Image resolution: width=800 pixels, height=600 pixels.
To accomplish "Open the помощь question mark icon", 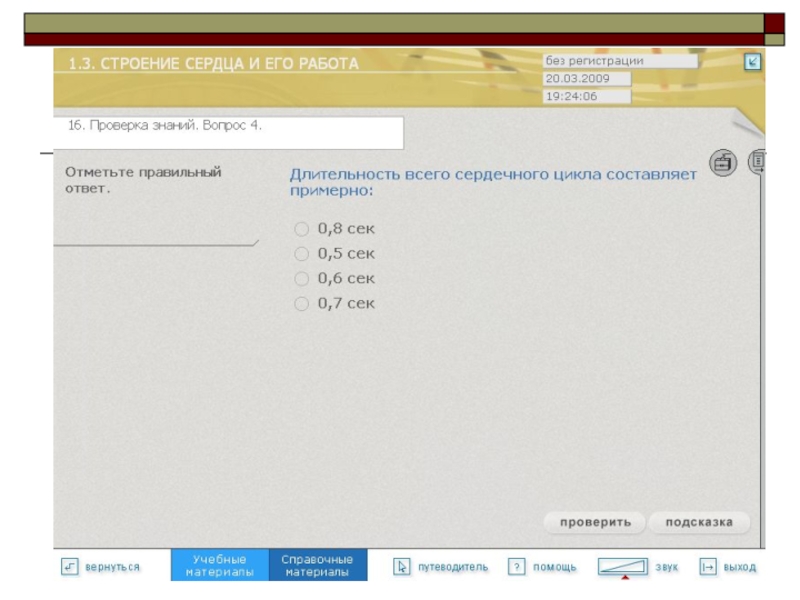I will [x=516, y=567].
